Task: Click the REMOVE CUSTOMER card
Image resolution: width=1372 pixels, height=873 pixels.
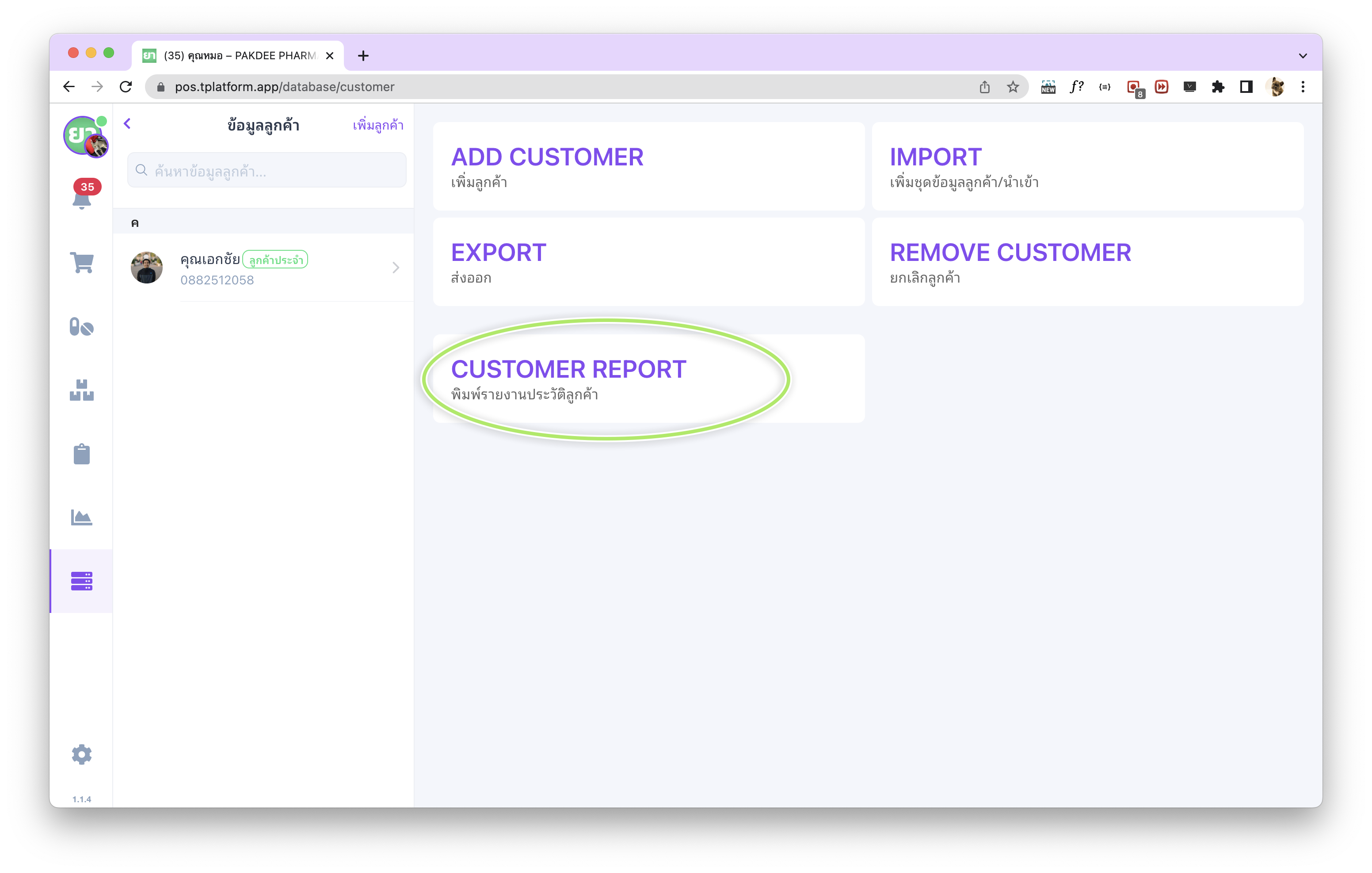Action: pyautogui.click(x=1087, y=262)
